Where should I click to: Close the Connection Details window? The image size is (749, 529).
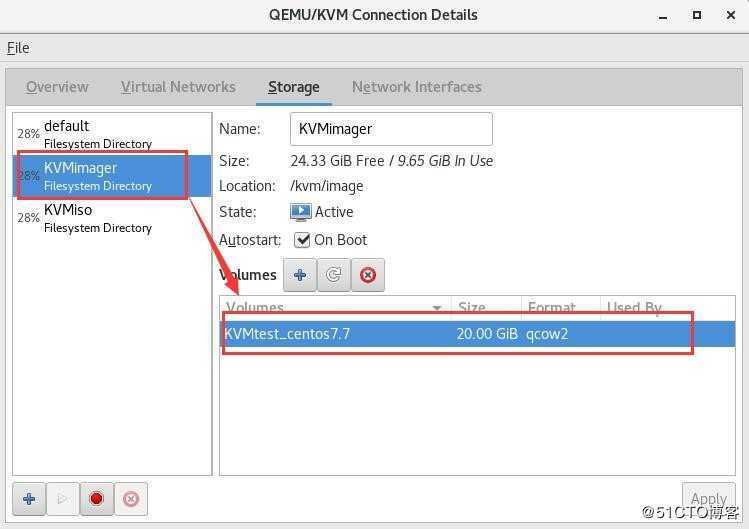731,15
